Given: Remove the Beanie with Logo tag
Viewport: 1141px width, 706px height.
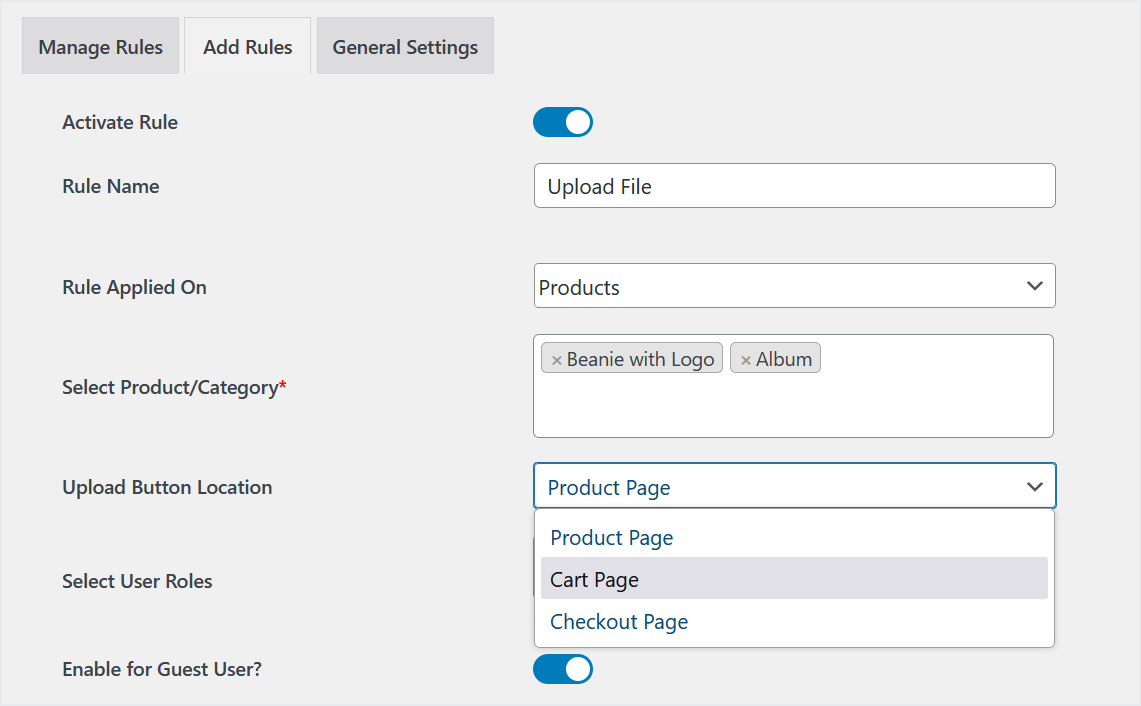Looking at the screenshot, I should click(557, 360).
